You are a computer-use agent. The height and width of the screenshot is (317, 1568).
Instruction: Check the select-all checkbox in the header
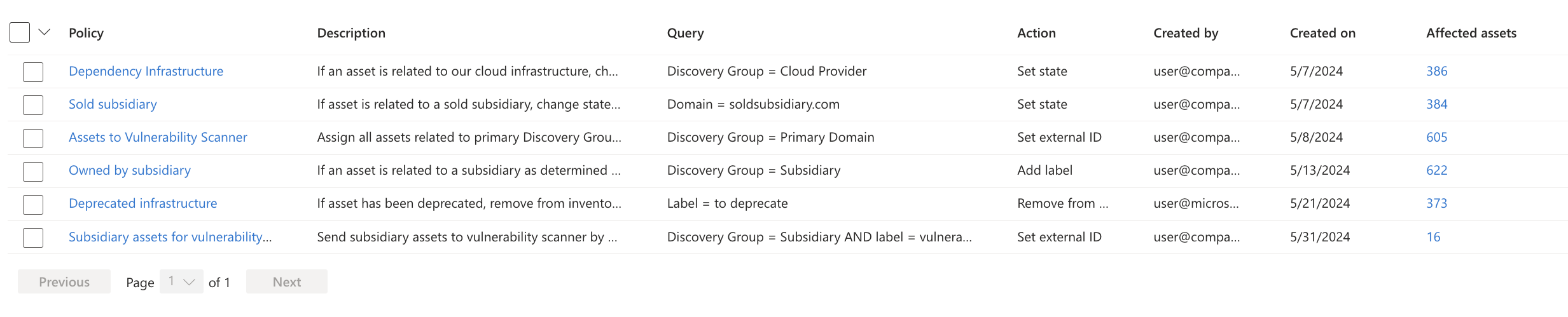click(20, 32)
